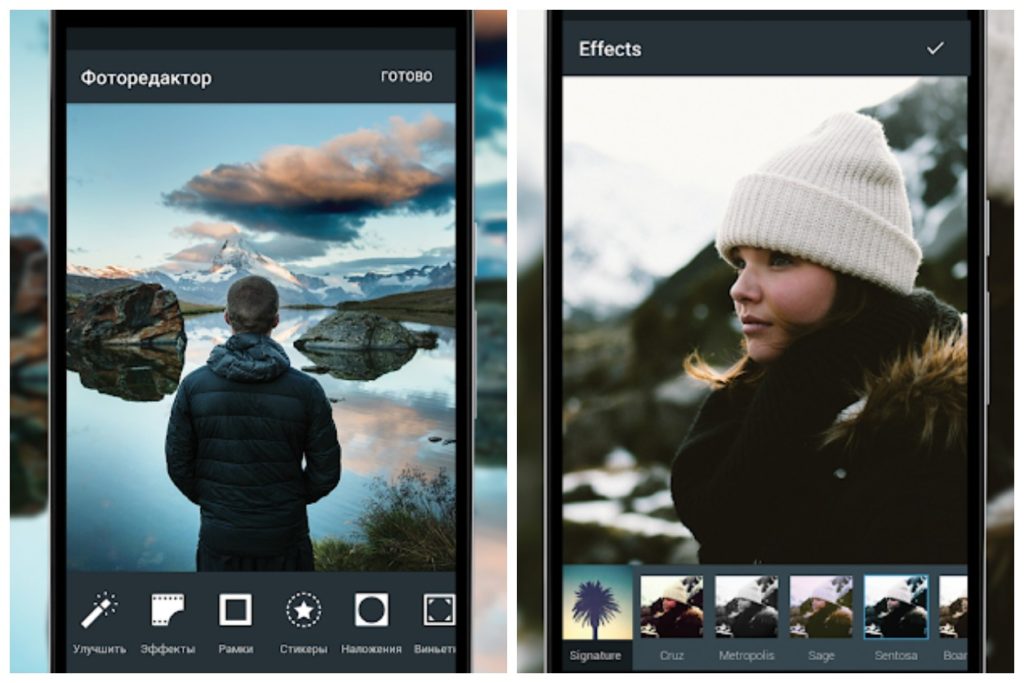
Task: Click the Фоторедактор title
Action: pos(146,78)
